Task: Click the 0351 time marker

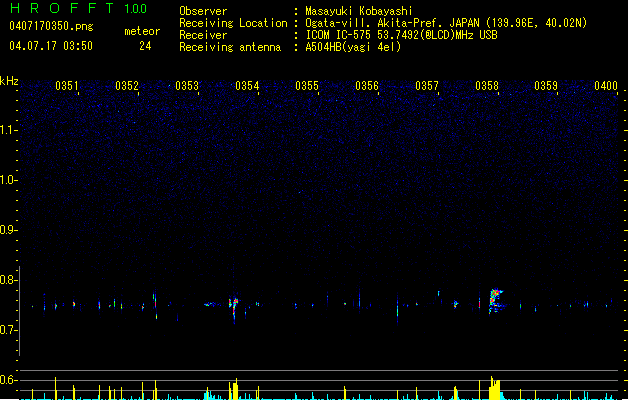Action: [x=67, y=86]
